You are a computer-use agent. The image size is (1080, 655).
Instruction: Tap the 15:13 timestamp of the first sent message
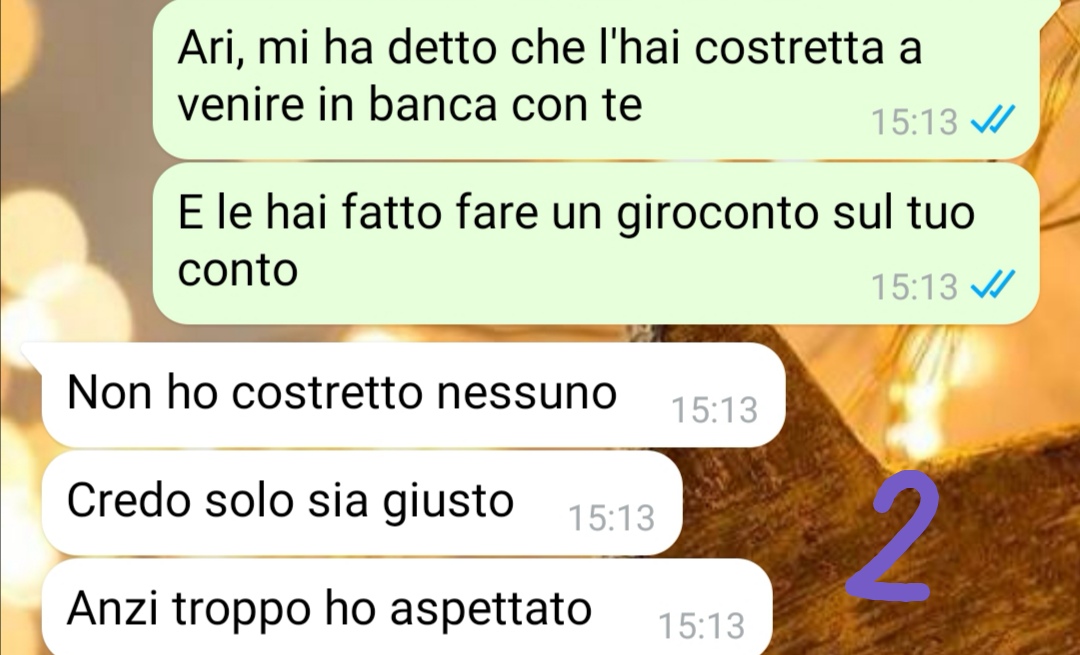tap(914, 122)
